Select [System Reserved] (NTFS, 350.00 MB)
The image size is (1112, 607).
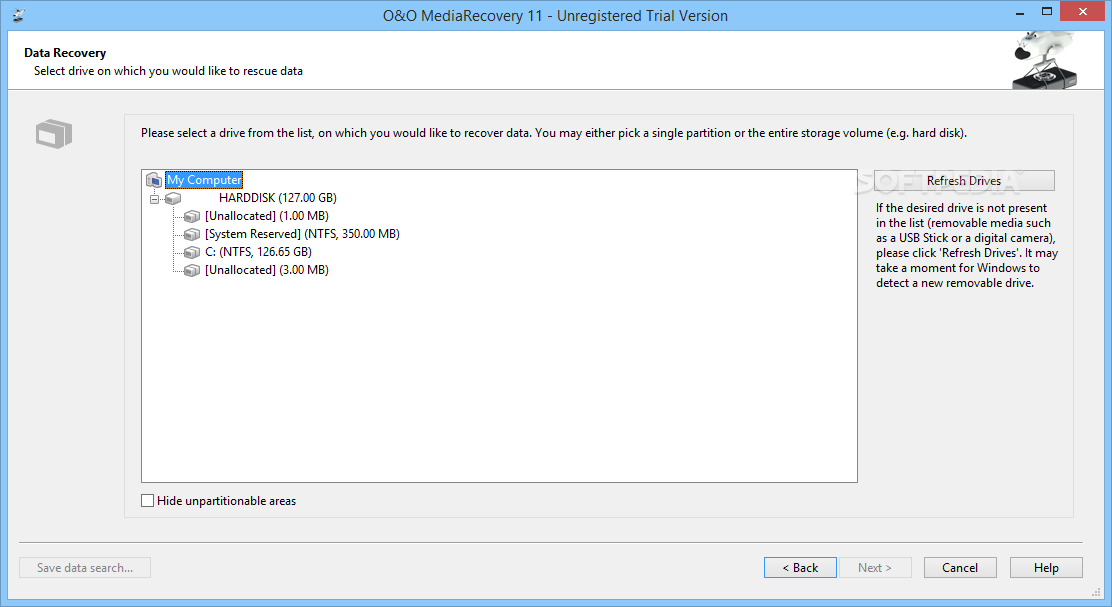(x=302, y=234)
